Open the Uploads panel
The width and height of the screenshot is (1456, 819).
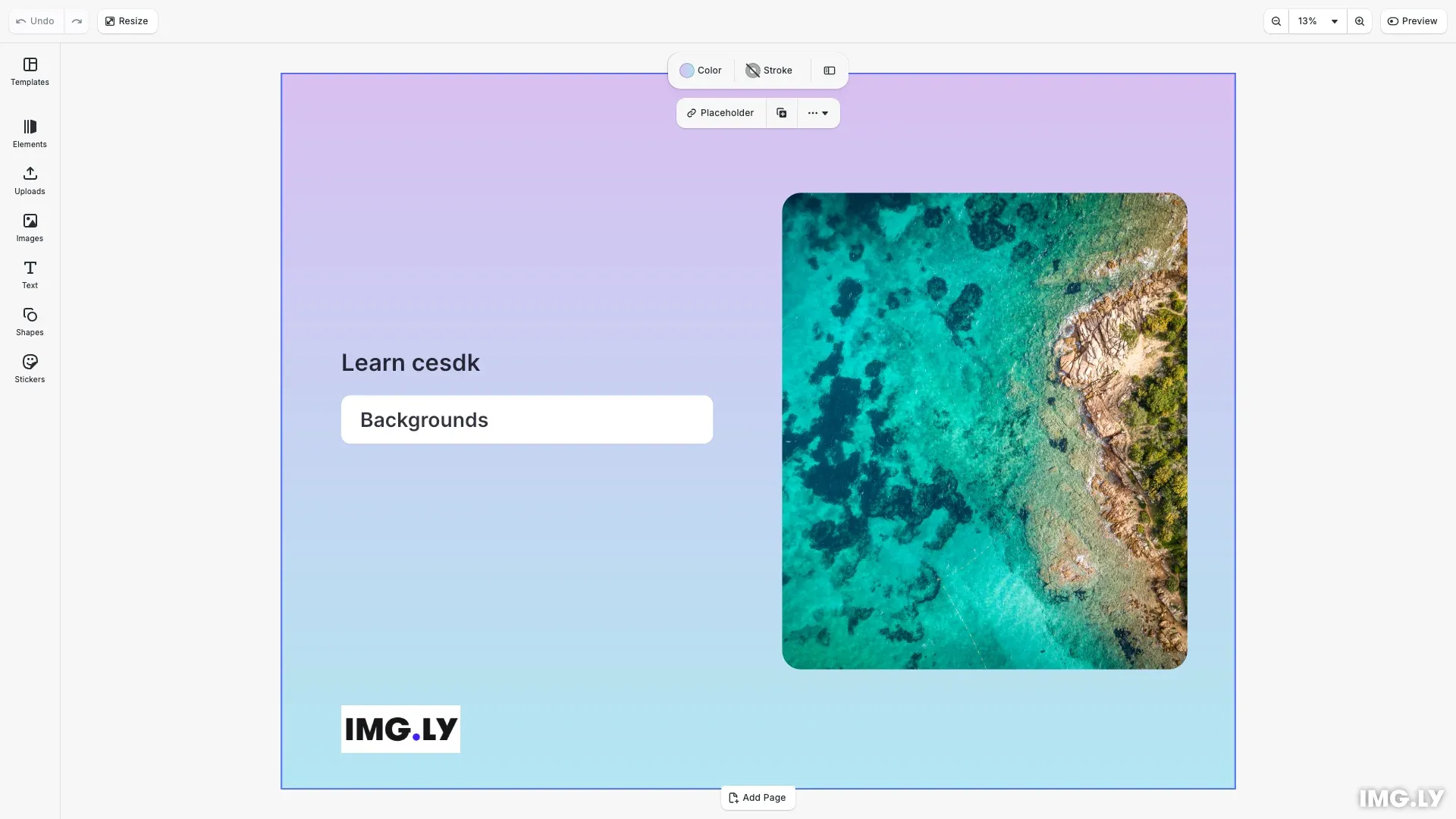pos(30,180)
